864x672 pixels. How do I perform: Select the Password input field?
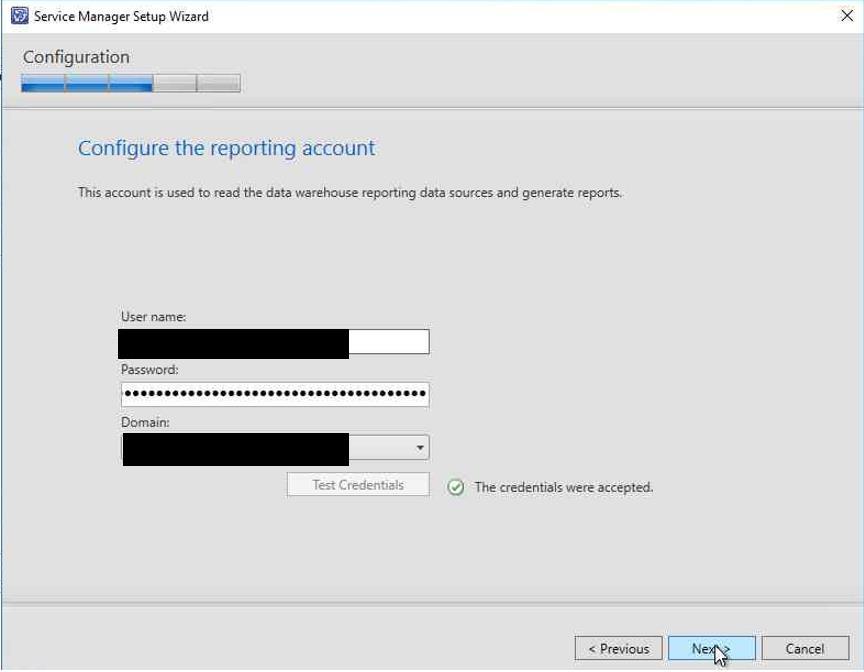pos(274,394)
